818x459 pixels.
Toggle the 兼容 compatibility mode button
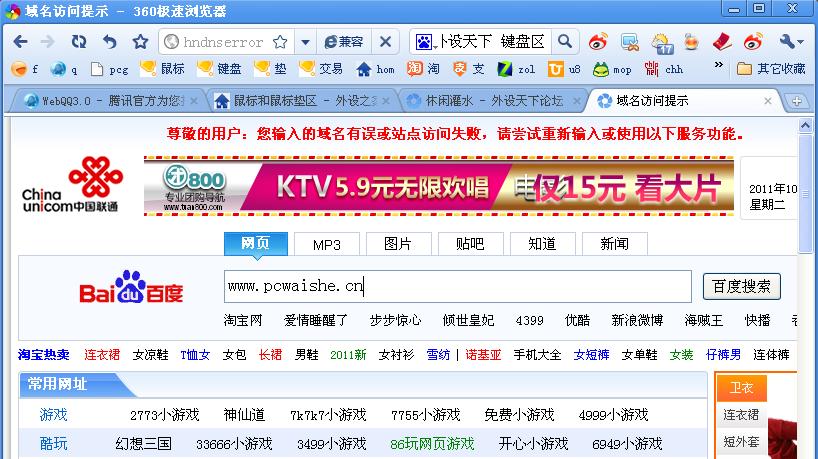(343, 42)
